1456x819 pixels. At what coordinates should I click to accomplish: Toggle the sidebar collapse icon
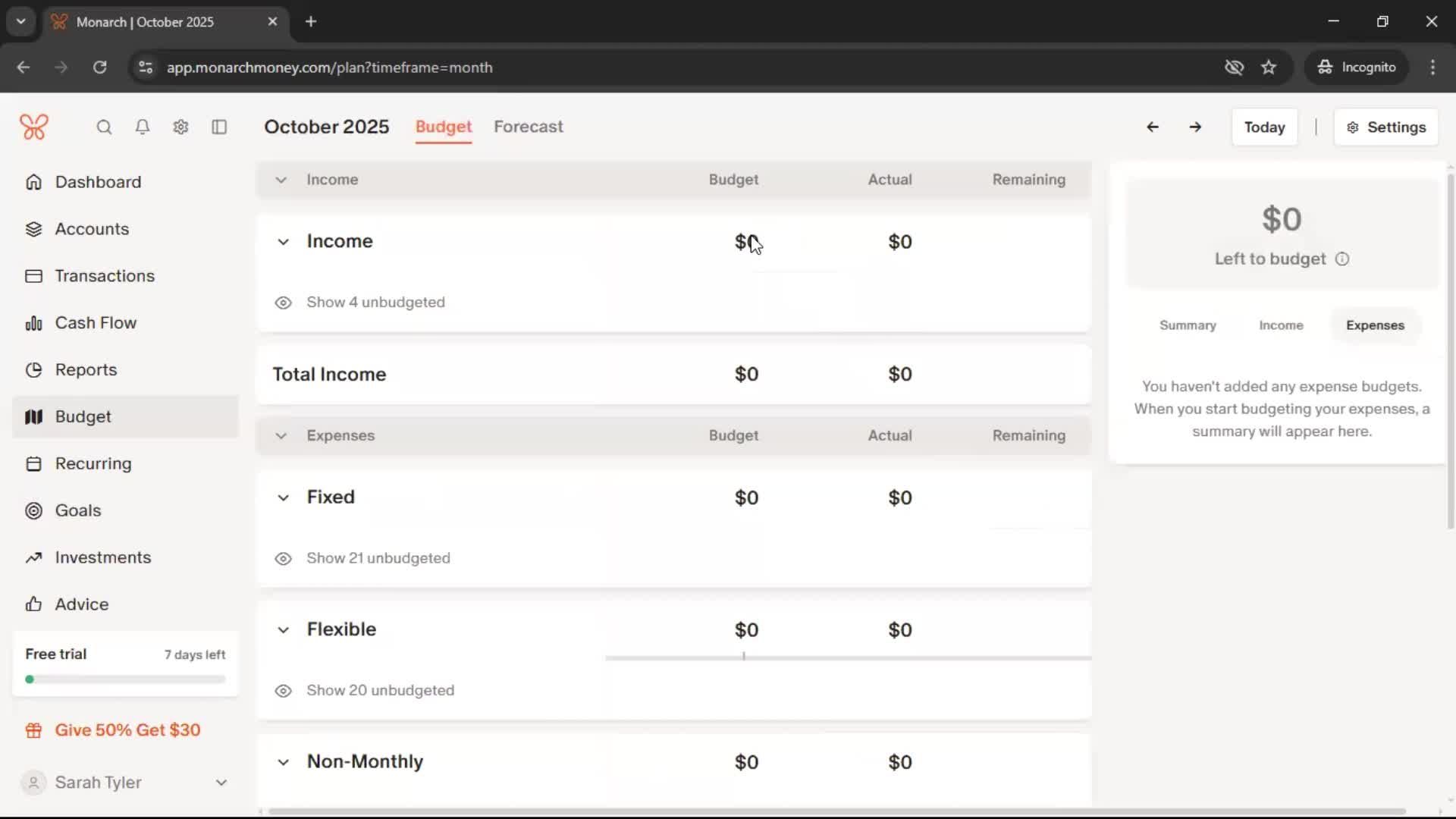click(x=219, y=127)
